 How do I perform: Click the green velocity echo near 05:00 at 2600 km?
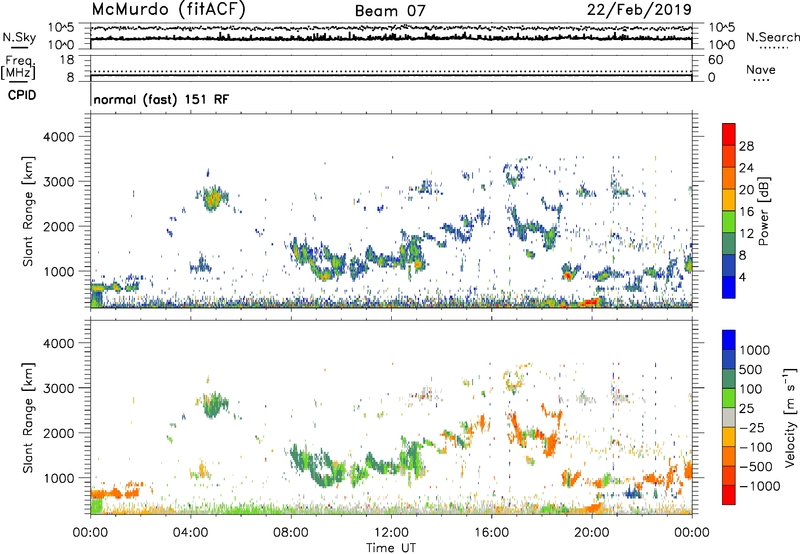click(x=214, y=405)
